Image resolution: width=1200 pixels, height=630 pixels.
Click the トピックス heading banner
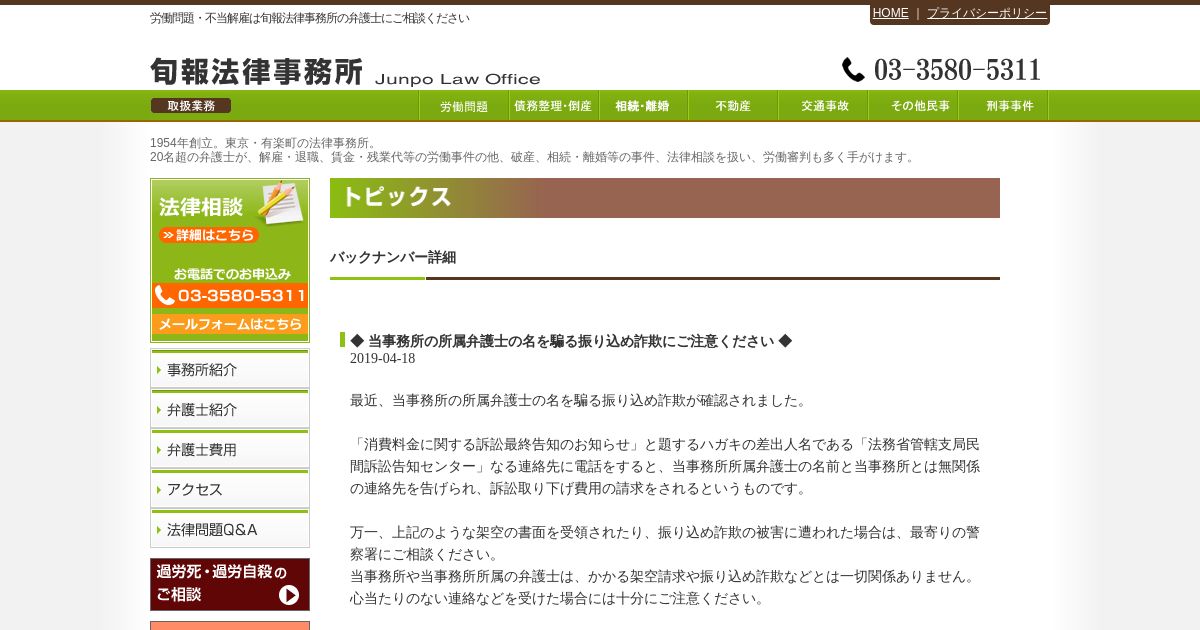(665, 198)
